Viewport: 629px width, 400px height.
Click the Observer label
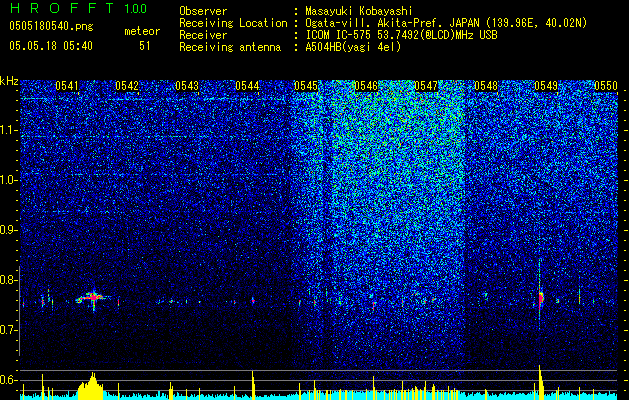tap(203, 11)
